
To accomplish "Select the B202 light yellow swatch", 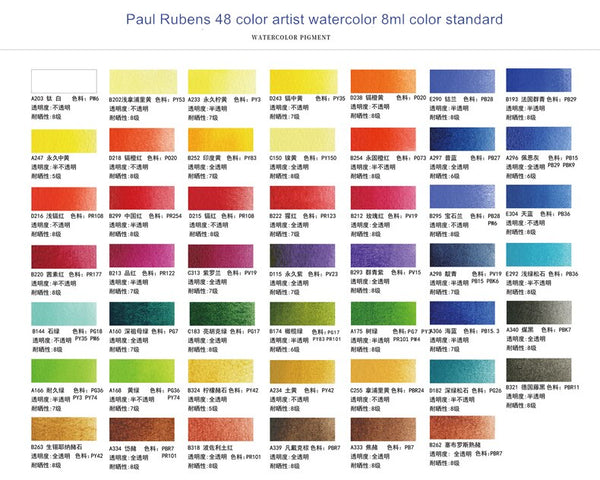I will tap(136, 81).
